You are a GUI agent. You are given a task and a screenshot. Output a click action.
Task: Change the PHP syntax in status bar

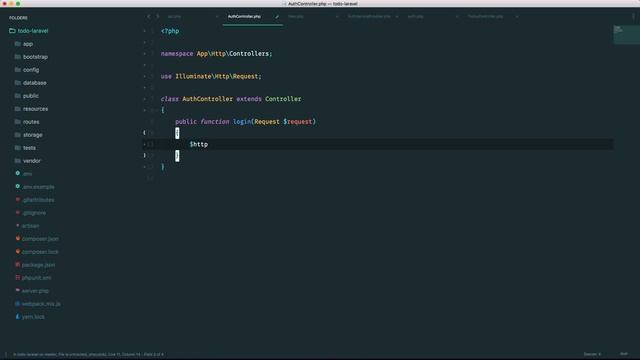click(x=624, y=354)
